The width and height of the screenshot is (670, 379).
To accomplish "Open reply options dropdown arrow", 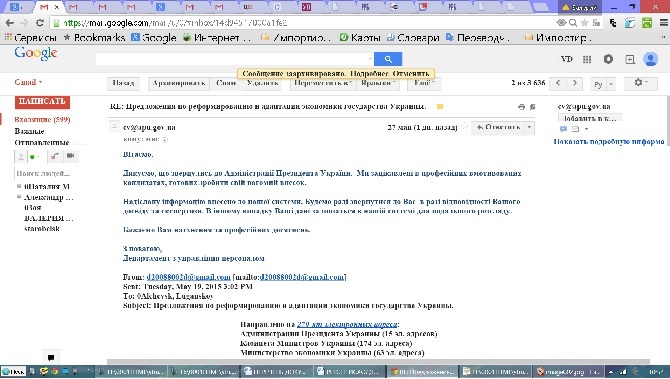I will coord(529,127).
